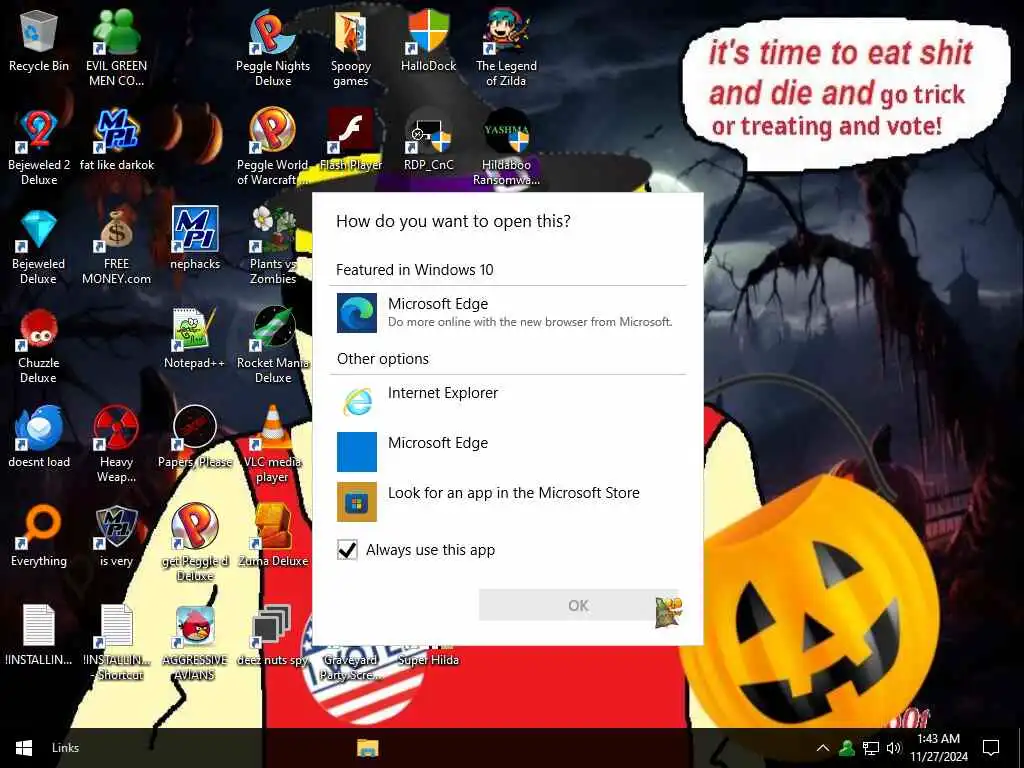The width and height of the screenshot is (1024, 768).
Task: Open EVIL GREEN MEN CO desktop shortcut
Action: coord(116,47)
